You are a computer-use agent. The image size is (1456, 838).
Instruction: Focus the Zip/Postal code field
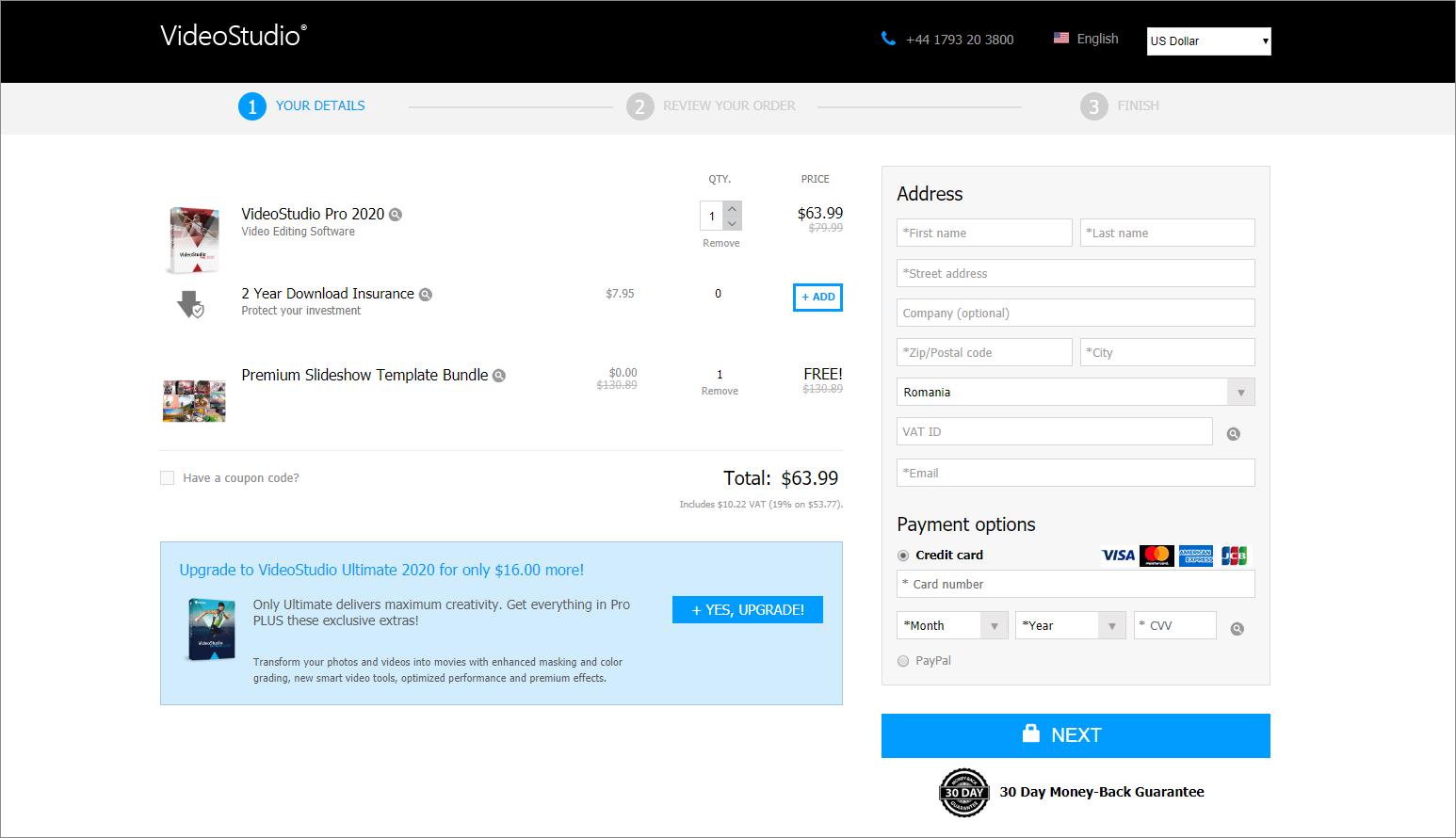point(984,352)
